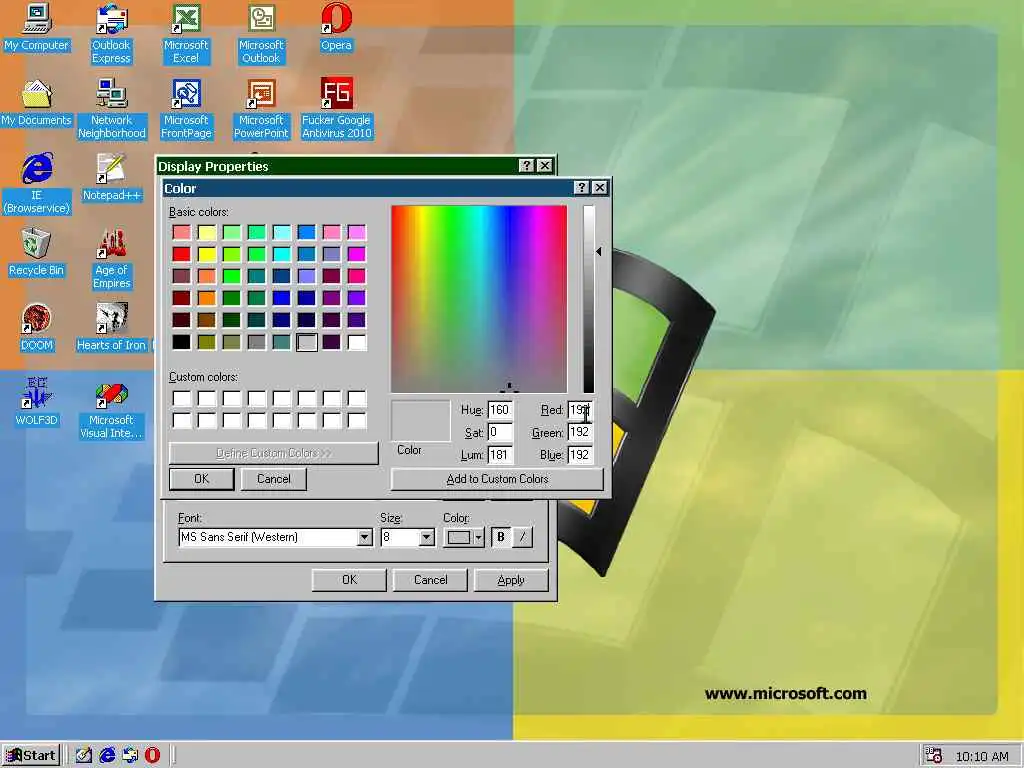Viewport: 1024px width, 768px height.
Task: Pick the selected silver-gray basic color swatch
Action: point(307,342)
